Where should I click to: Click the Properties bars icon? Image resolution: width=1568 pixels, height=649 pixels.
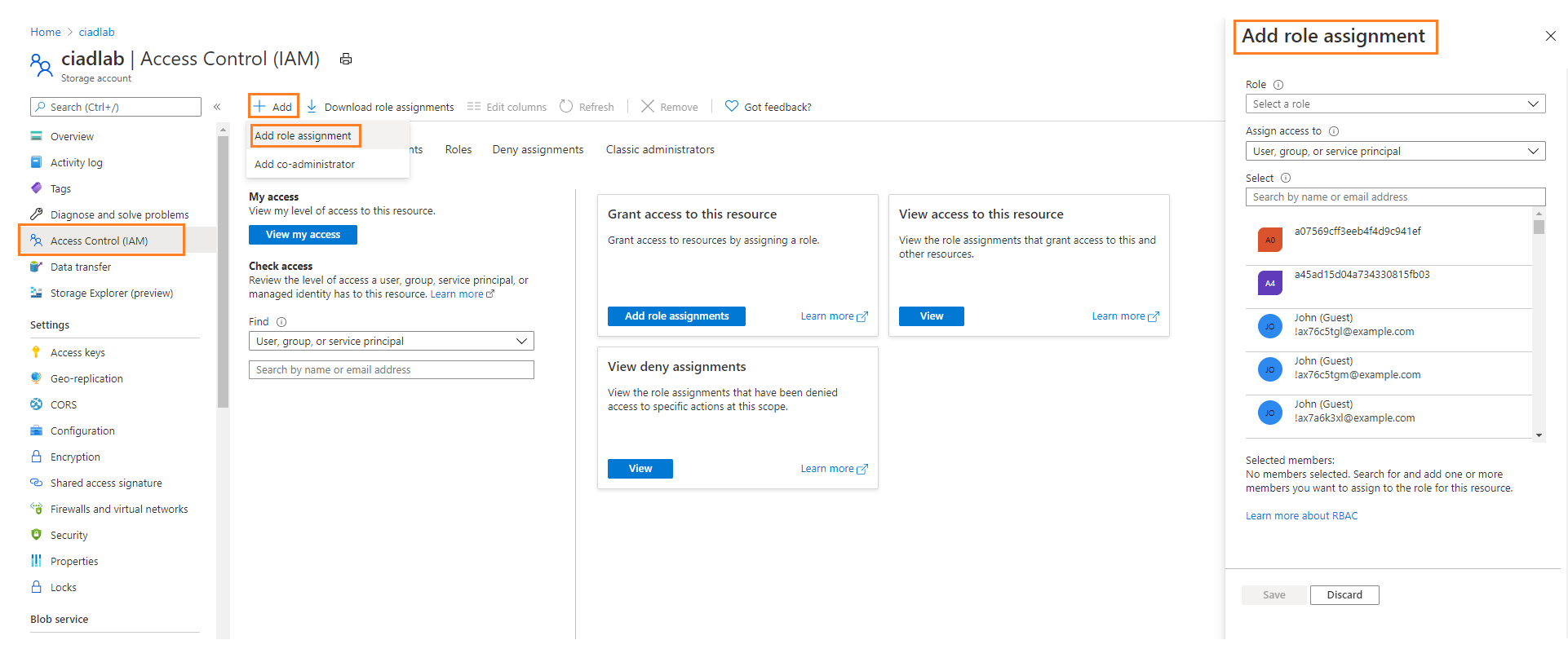(36, 561)
